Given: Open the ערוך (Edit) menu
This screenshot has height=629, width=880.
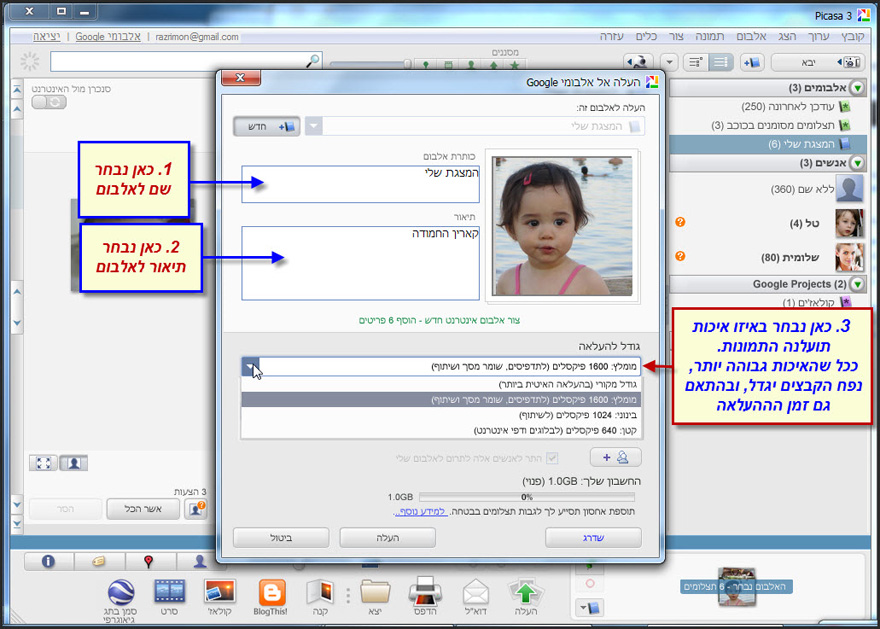Looking at the screenshot, I should tap(818, 36).
